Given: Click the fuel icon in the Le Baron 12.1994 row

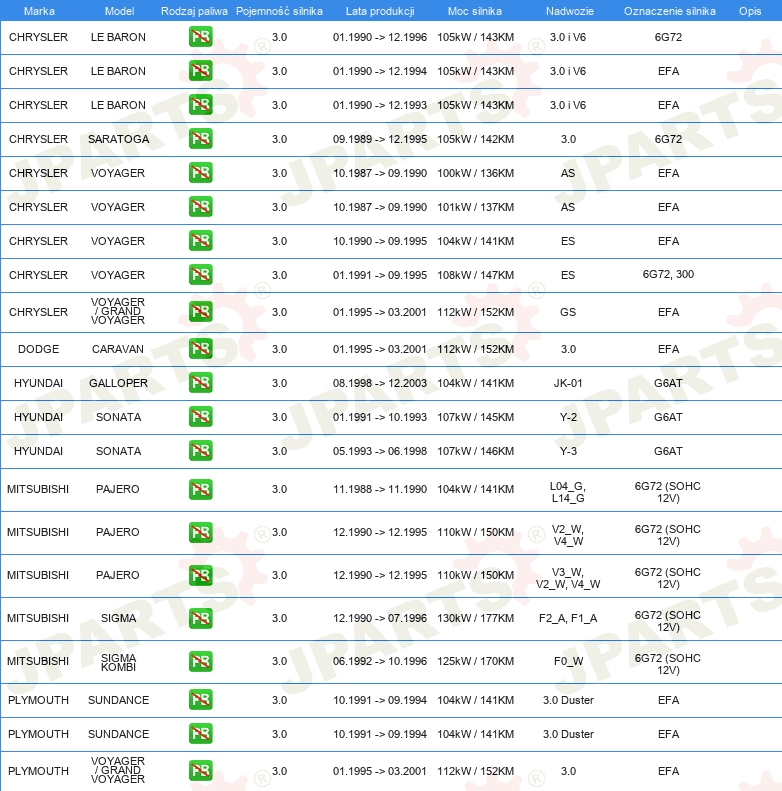Looking at the screenshot, I should [x=201, y=71].
